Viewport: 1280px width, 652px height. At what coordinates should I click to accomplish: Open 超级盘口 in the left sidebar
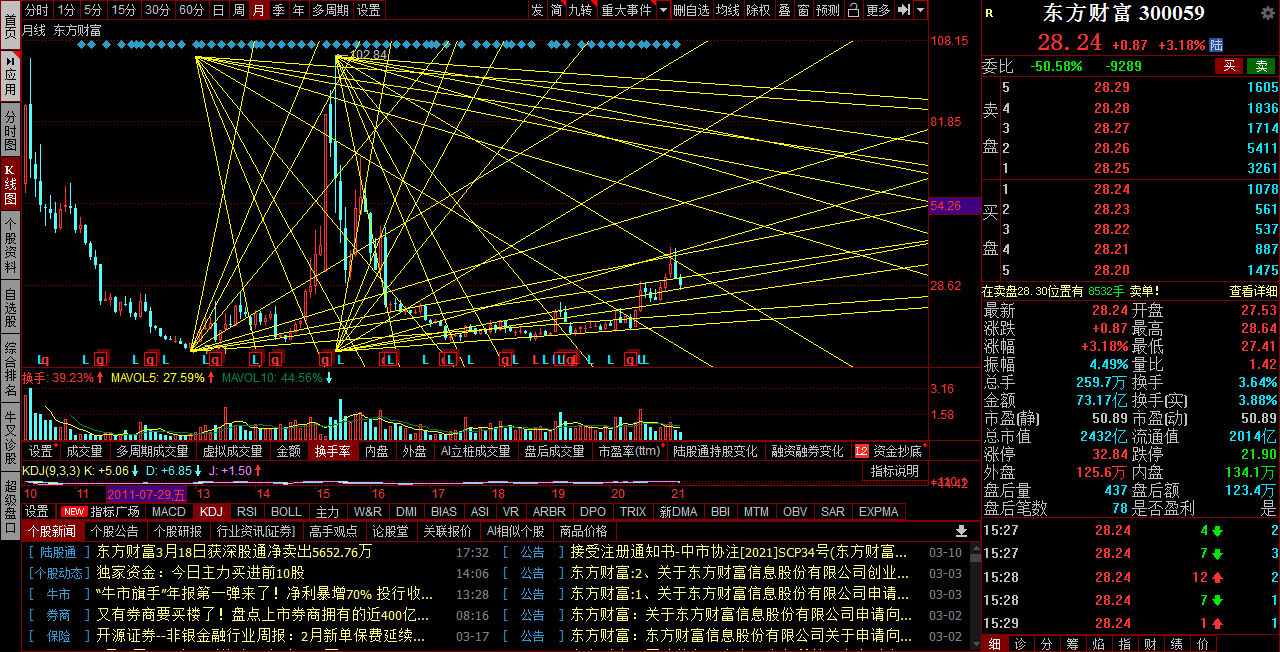click(10, 507)
